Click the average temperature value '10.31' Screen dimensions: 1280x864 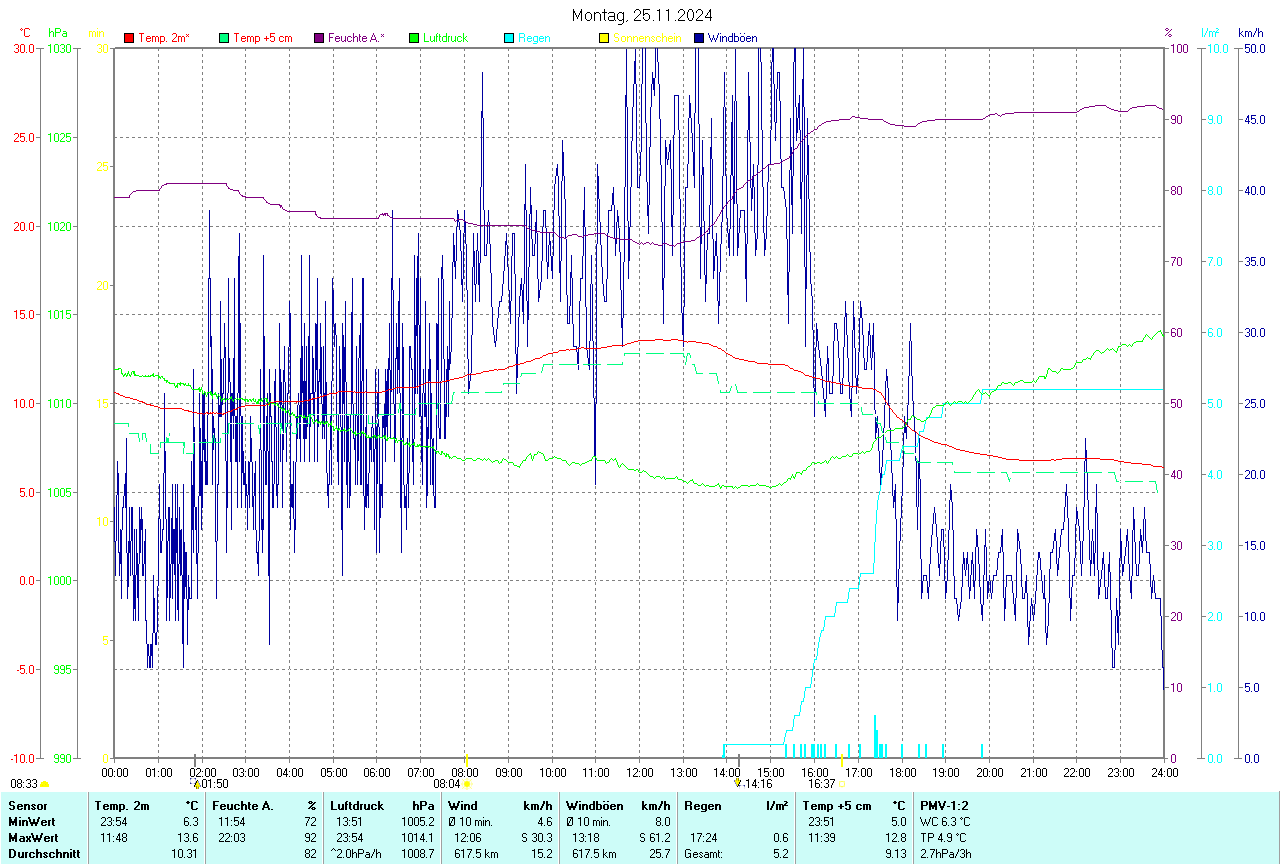coord(185,853)
